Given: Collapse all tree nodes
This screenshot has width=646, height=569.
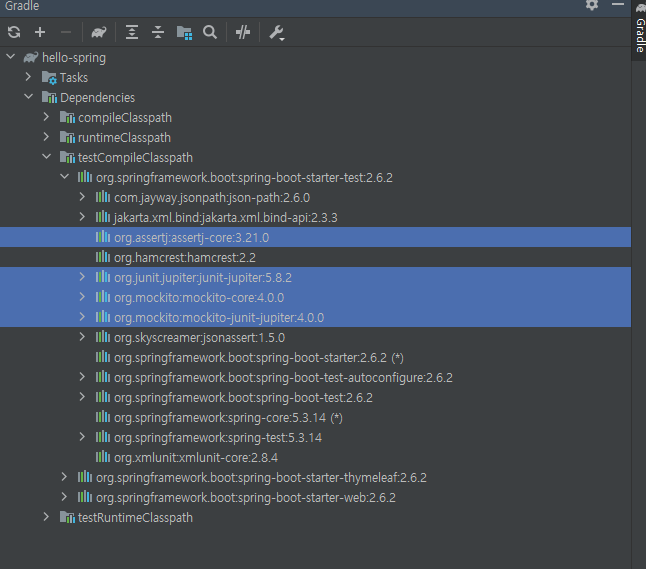Looking at the screenshot, I should pos(158,32).
